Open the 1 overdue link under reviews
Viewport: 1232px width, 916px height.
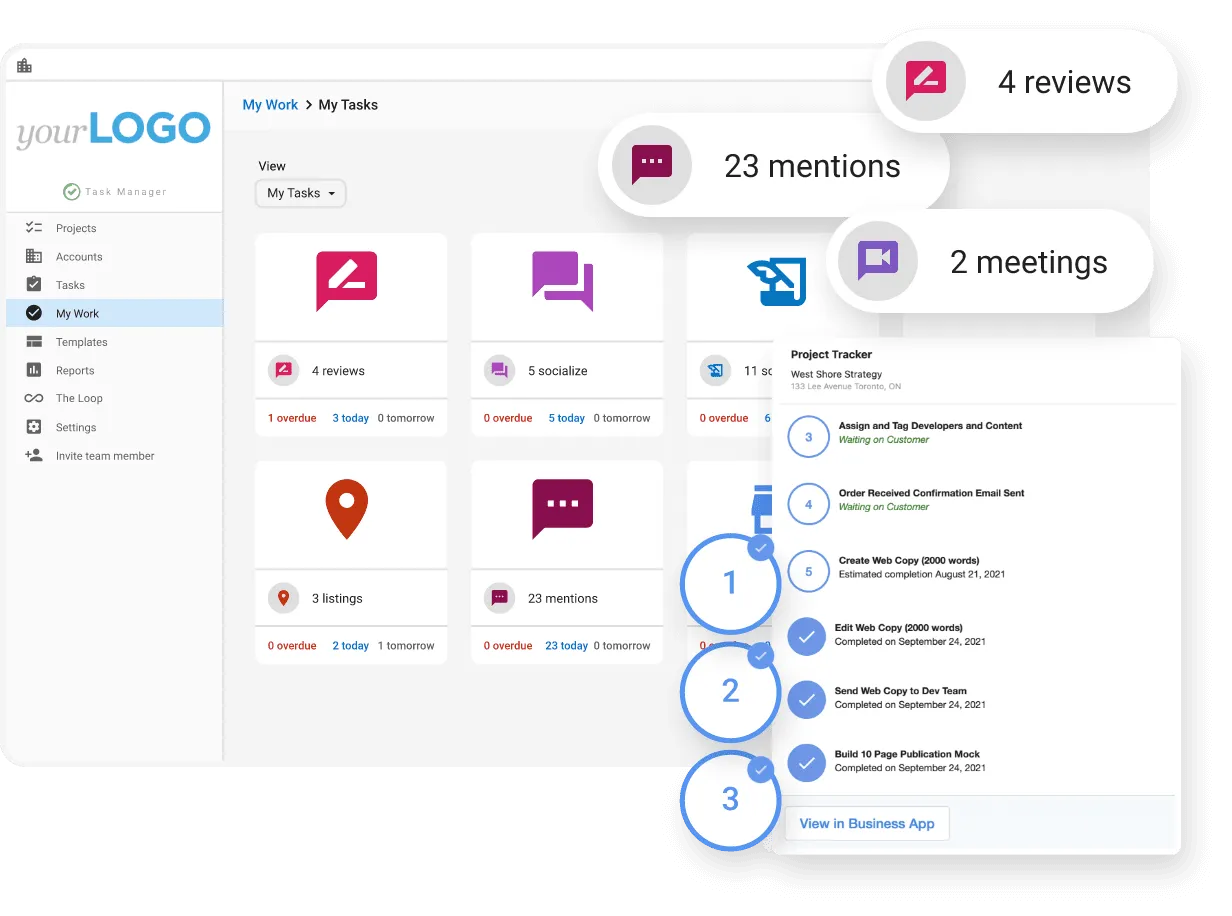(x=292, y=418)
